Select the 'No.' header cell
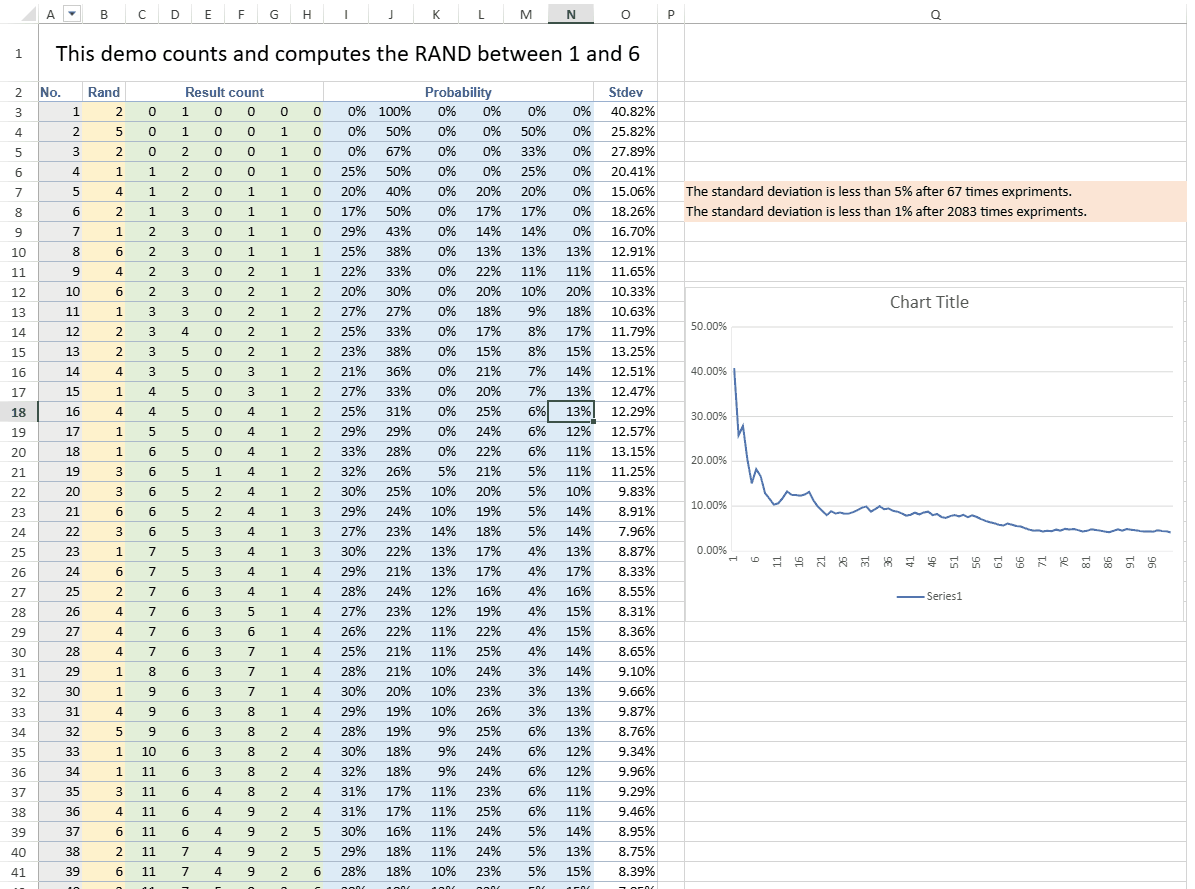Screen dimensions: 1195x889 click(51, 91)
